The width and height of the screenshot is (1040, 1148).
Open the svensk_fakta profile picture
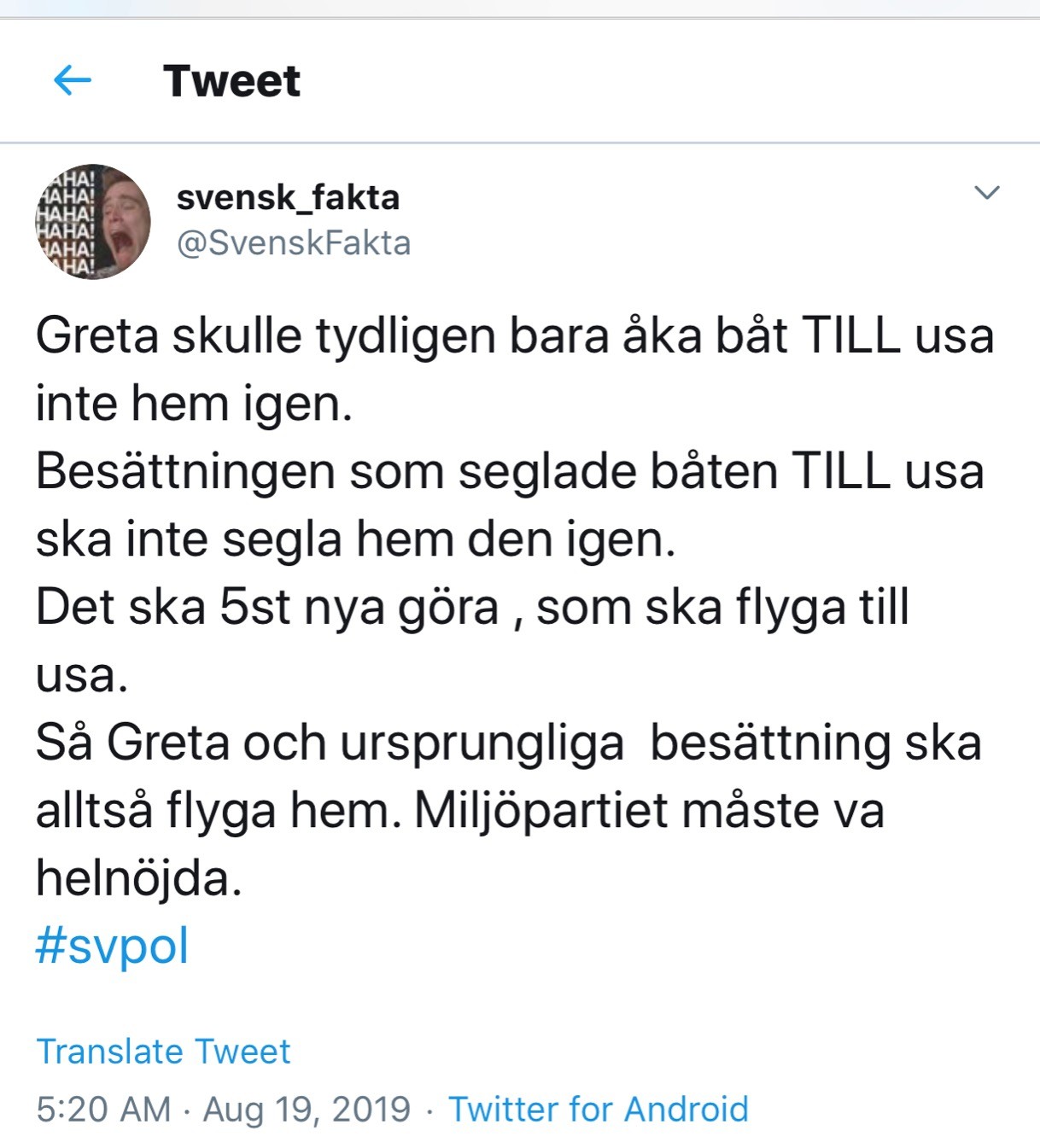point(93,222)
